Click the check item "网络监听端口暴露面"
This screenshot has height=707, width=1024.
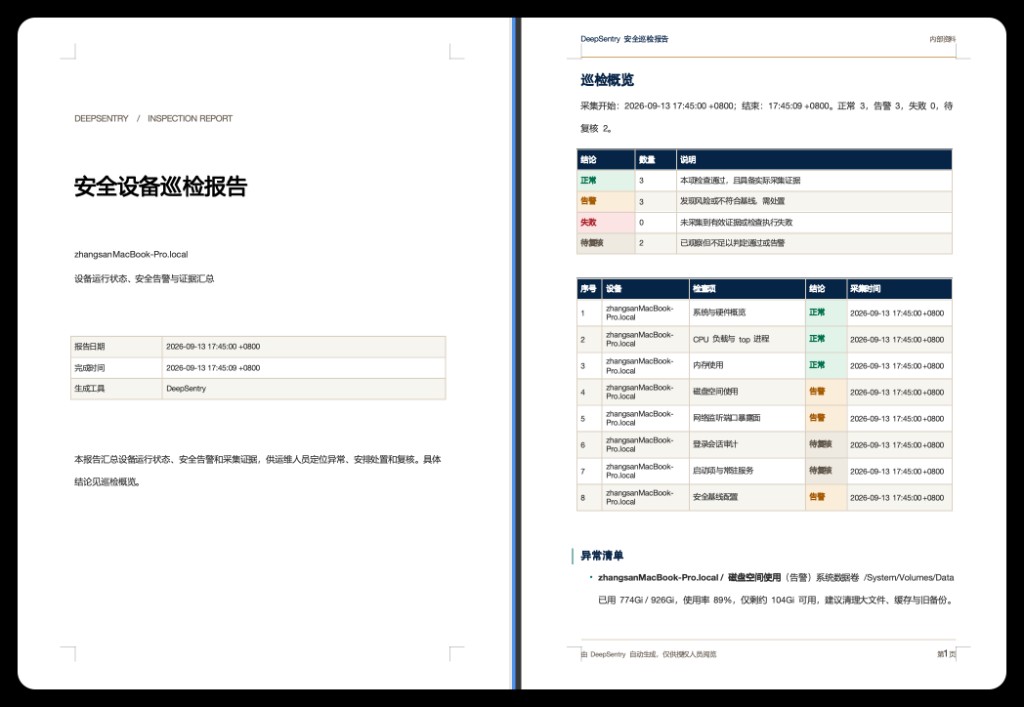pyautogui.click(x=726, y=418)
